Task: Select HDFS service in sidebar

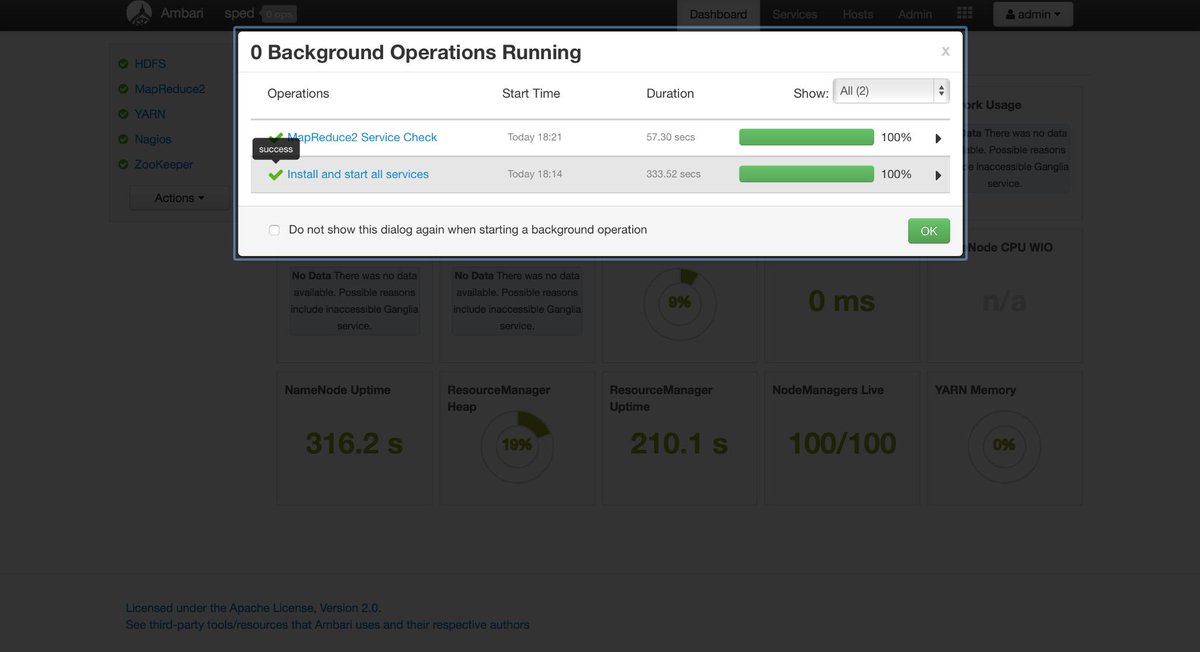Action: pos(150,64)
